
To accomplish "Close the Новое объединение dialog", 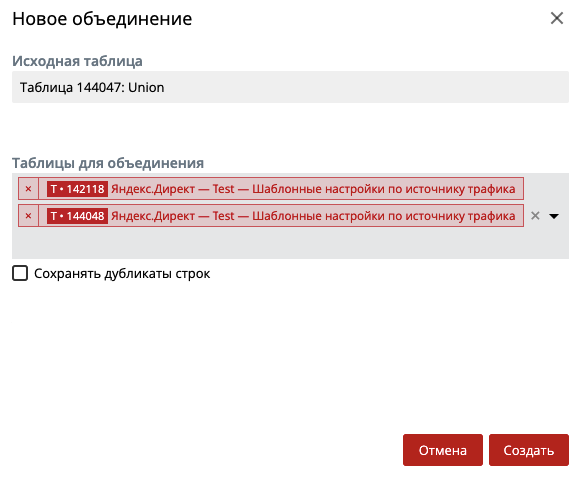I will click(x=557, y=18).
